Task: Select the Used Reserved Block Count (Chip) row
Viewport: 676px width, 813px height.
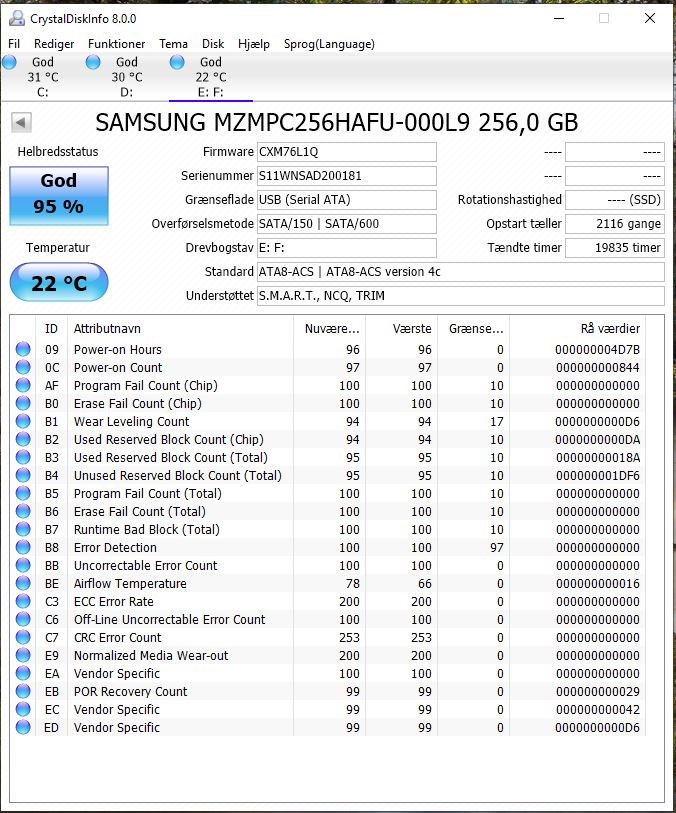Action: click(x=328, y=439)
